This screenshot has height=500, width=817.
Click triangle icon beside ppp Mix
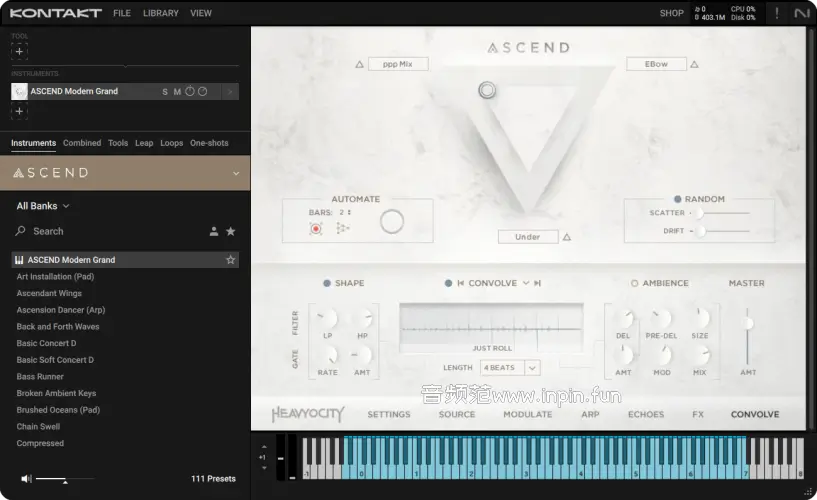[359, 65]
